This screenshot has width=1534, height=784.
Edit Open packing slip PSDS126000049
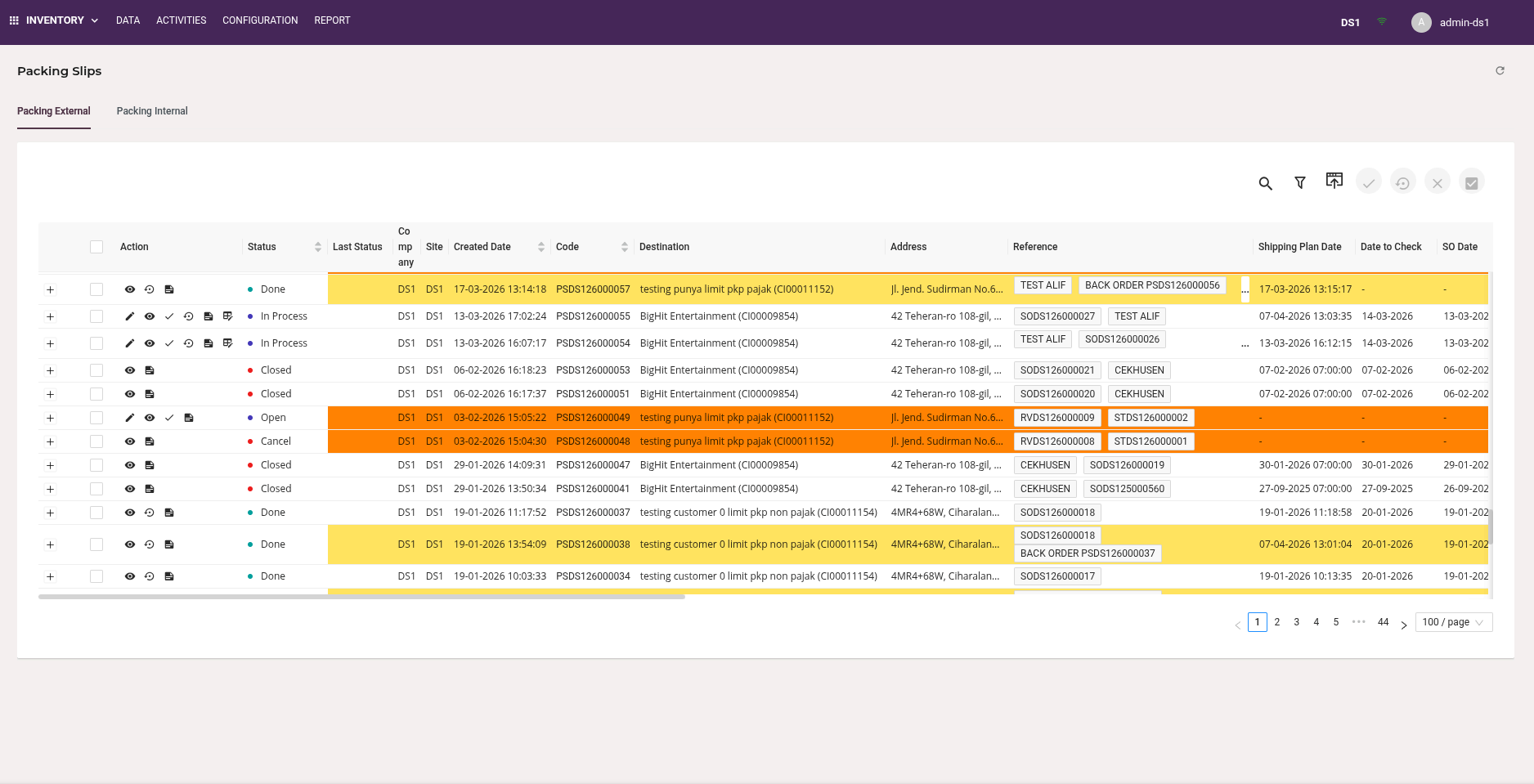(x=129, y=418)
